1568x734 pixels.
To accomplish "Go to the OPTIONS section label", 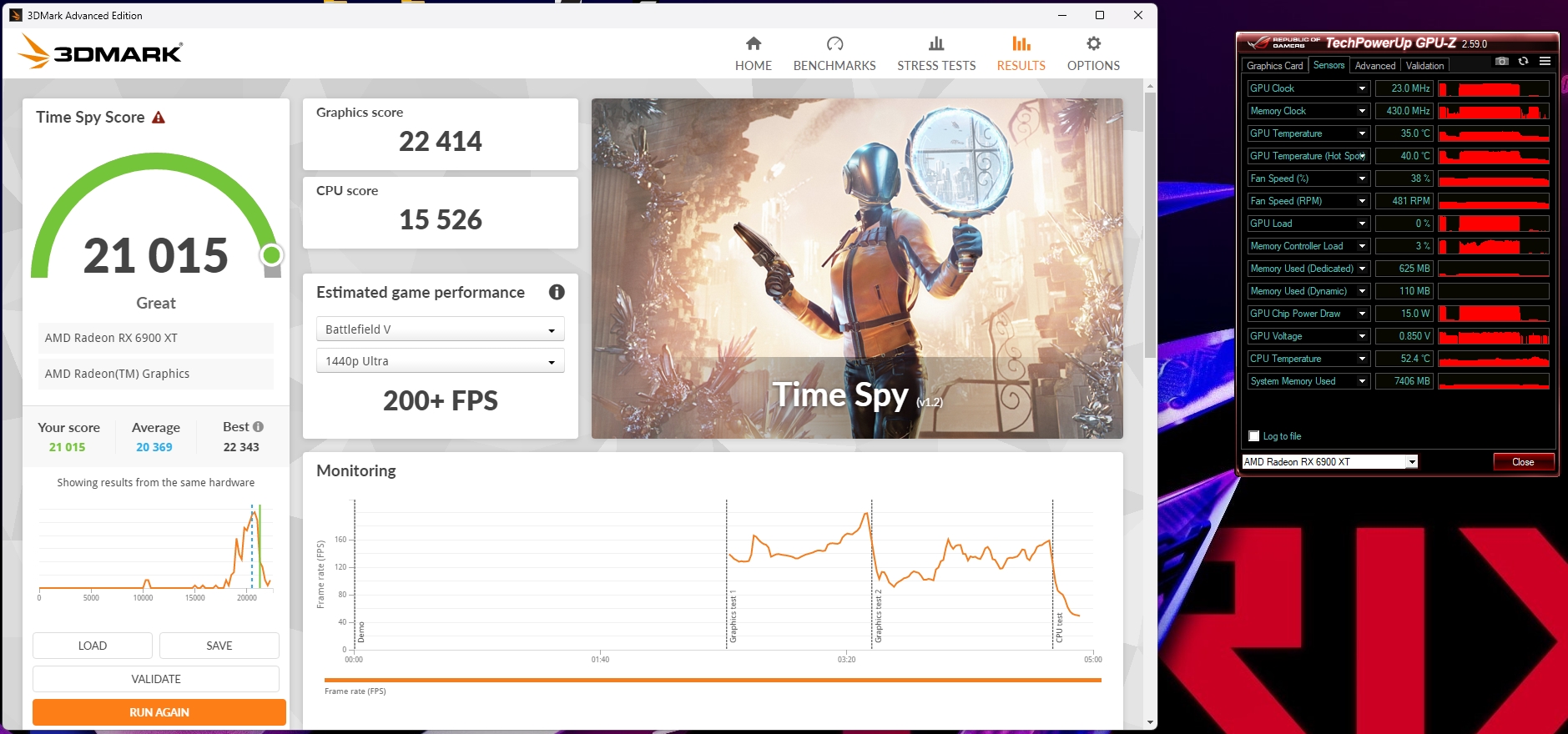I will pyautogui.click(x=1093, y=66).
